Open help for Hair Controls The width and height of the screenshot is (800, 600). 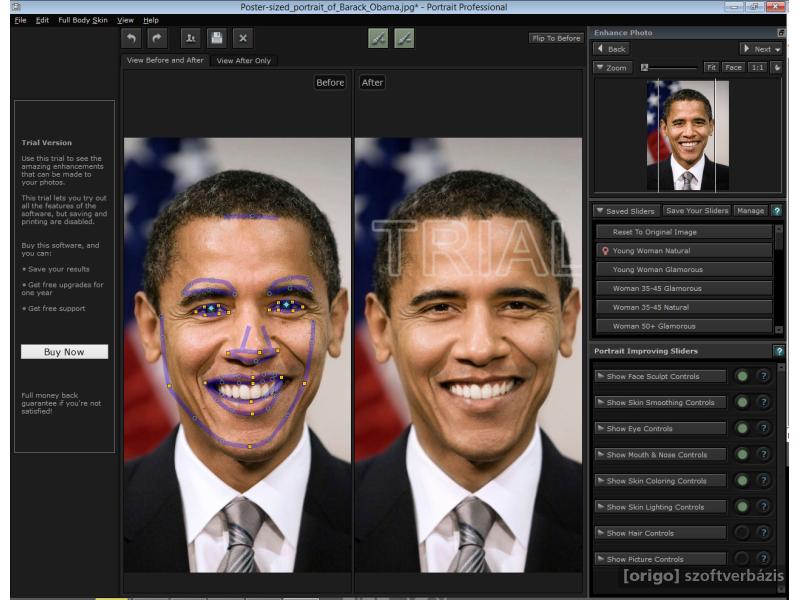pyautogui.click(x=764, y=533)
